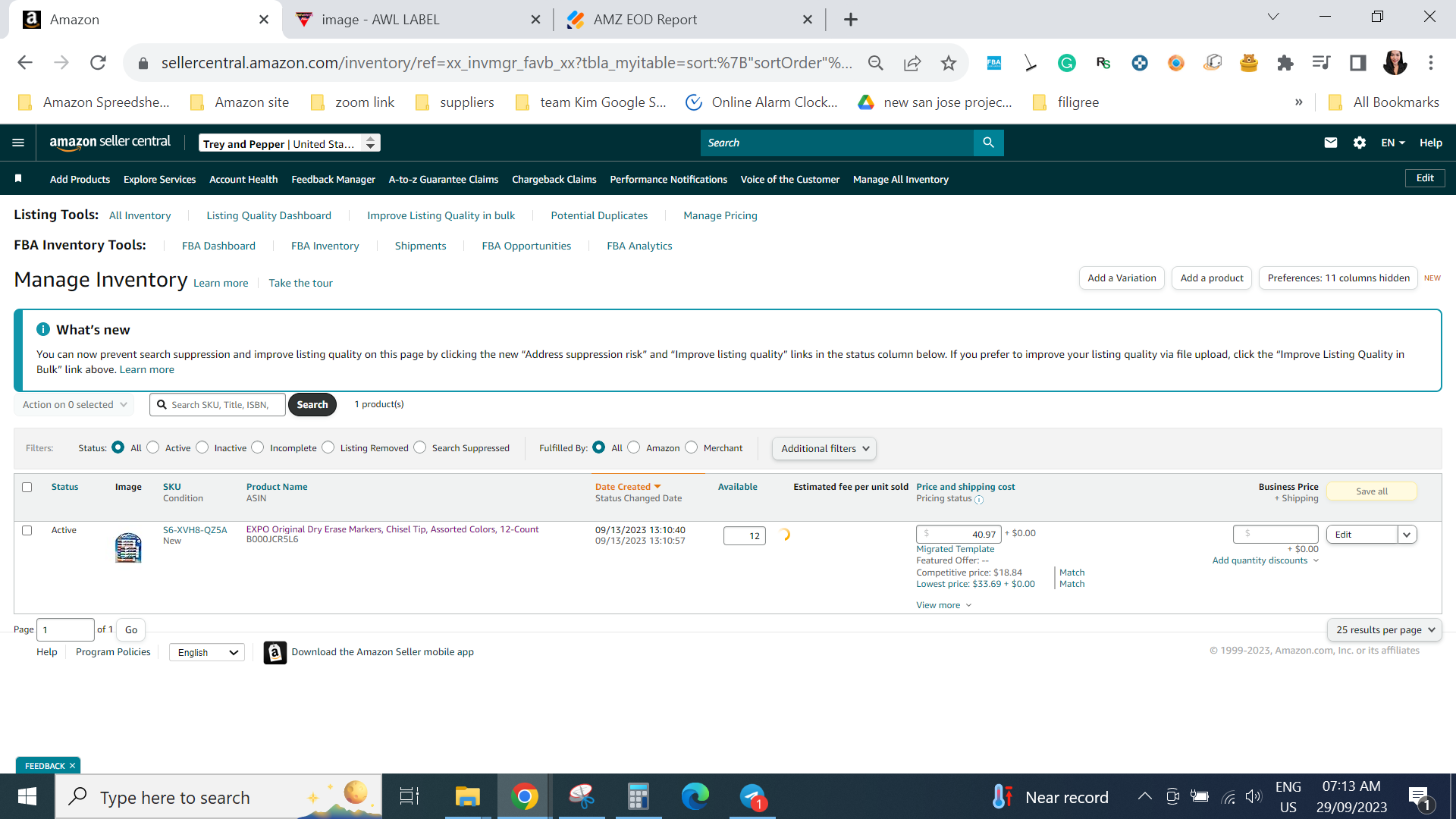Viewport: 1456px width, 819px height.
Task: Click the Add a product button
Action: [x=1212, y=278]
